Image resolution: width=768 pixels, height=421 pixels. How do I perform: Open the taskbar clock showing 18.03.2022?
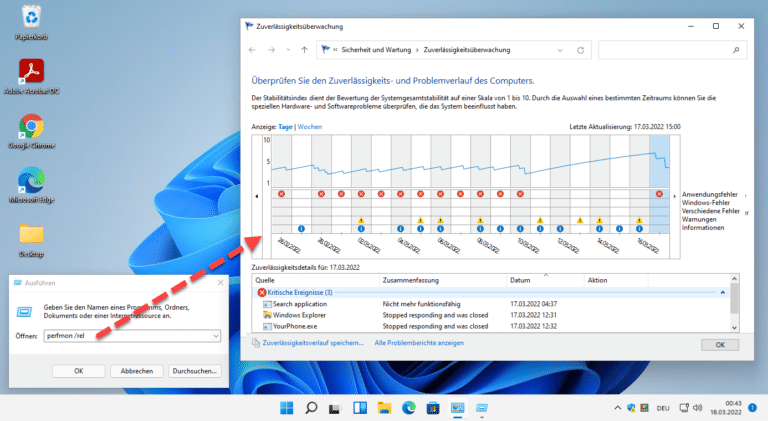[x=726, y=408]
